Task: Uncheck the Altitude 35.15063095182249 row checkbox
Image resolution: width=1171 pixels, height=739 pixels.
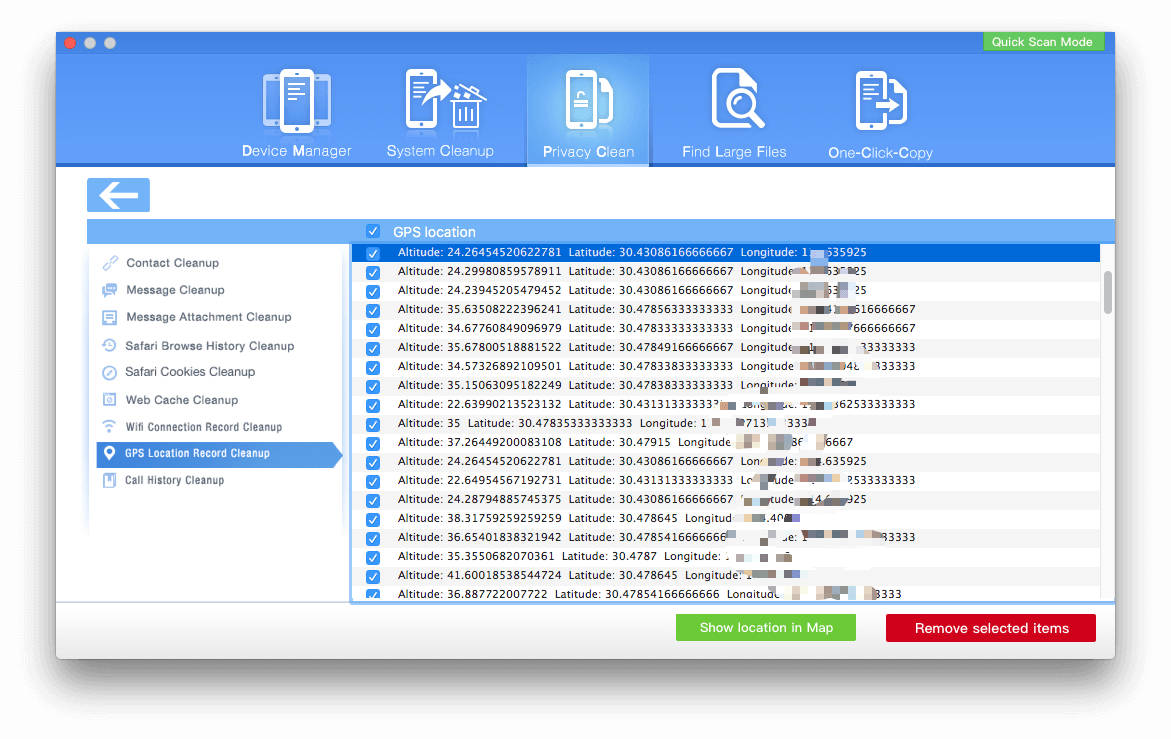Action: coord(373,387)
